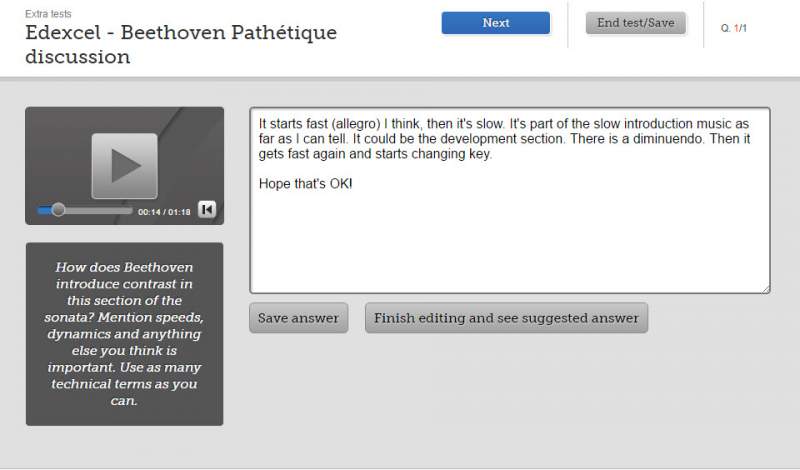Play the audio clip with the large play button
The width and height of the screenshot is (800, 470).
[x=124, y=166]
